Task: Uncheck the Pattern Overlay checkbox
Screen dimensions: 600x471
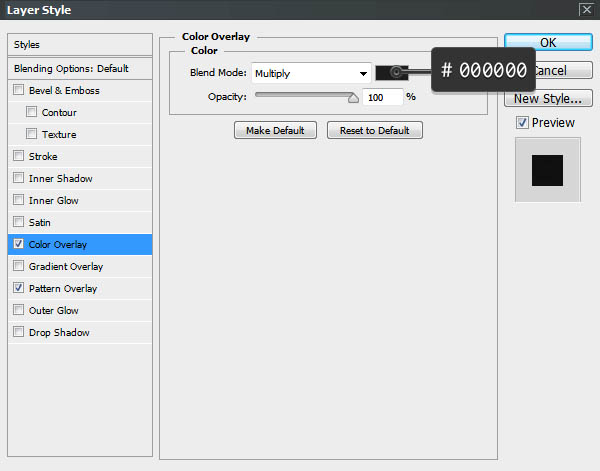Action: 19,289
